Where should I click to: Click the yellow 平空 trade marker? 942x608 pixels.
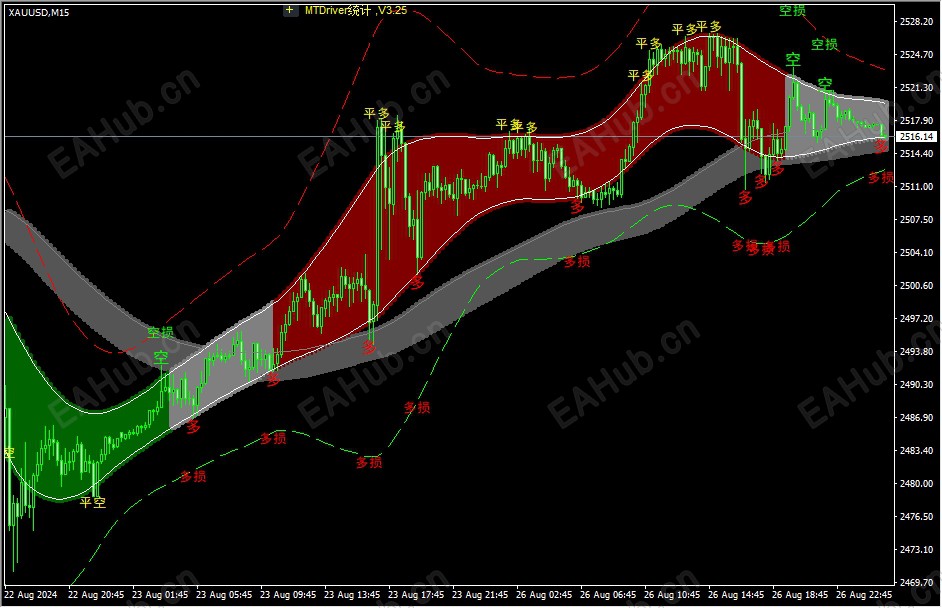coord(93,502)
